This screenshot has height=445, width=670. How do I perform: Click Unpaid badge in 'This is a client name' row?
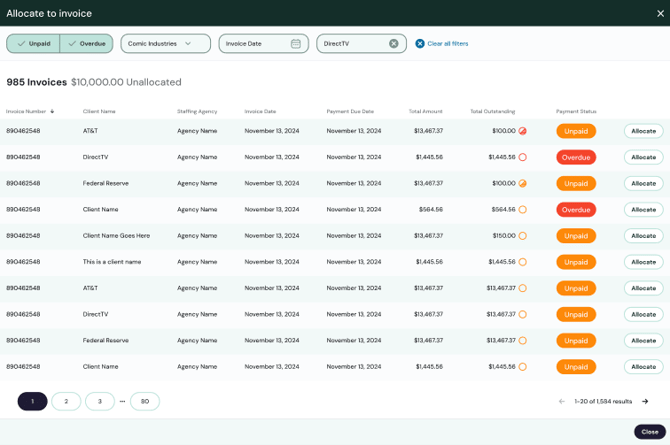click(576, 262)
